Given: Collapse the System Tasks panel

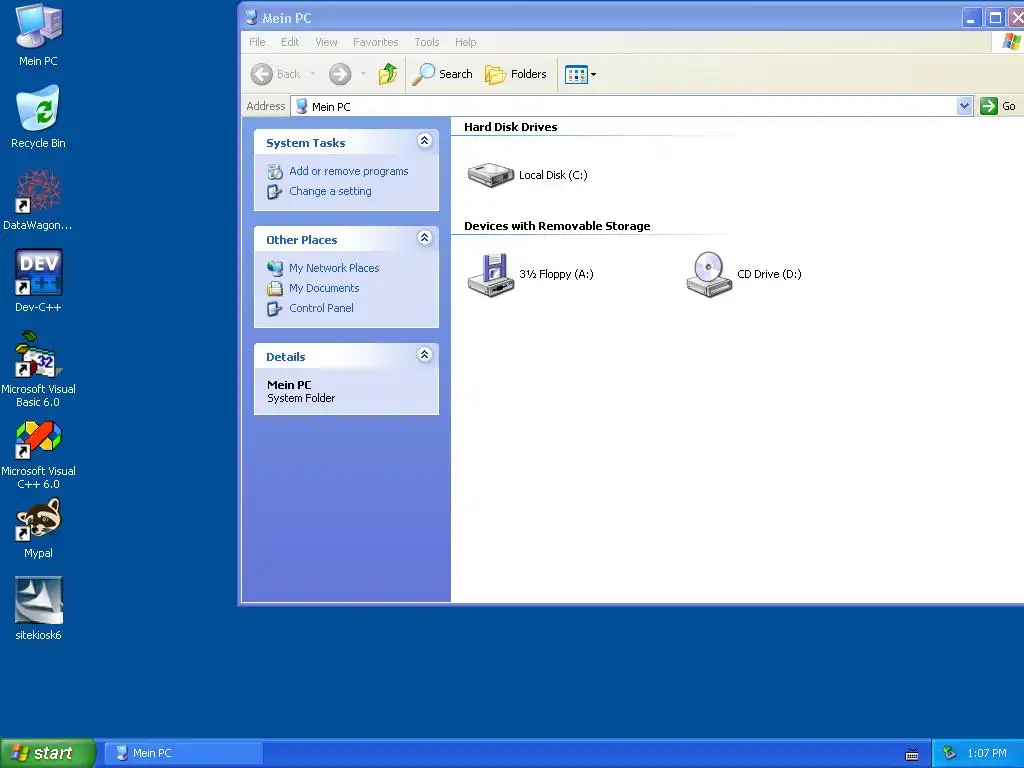Looking at the screenshot, I should click(x=424, y=140).
